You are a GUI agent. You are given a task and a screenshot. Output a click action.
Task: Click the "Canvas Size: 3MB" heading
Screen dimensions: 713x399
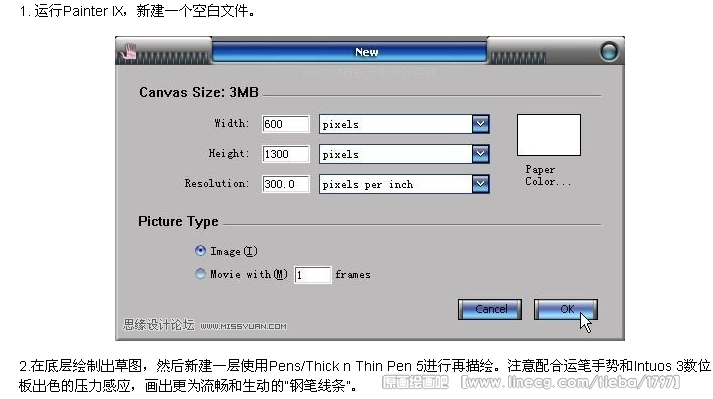click(199, 92)
